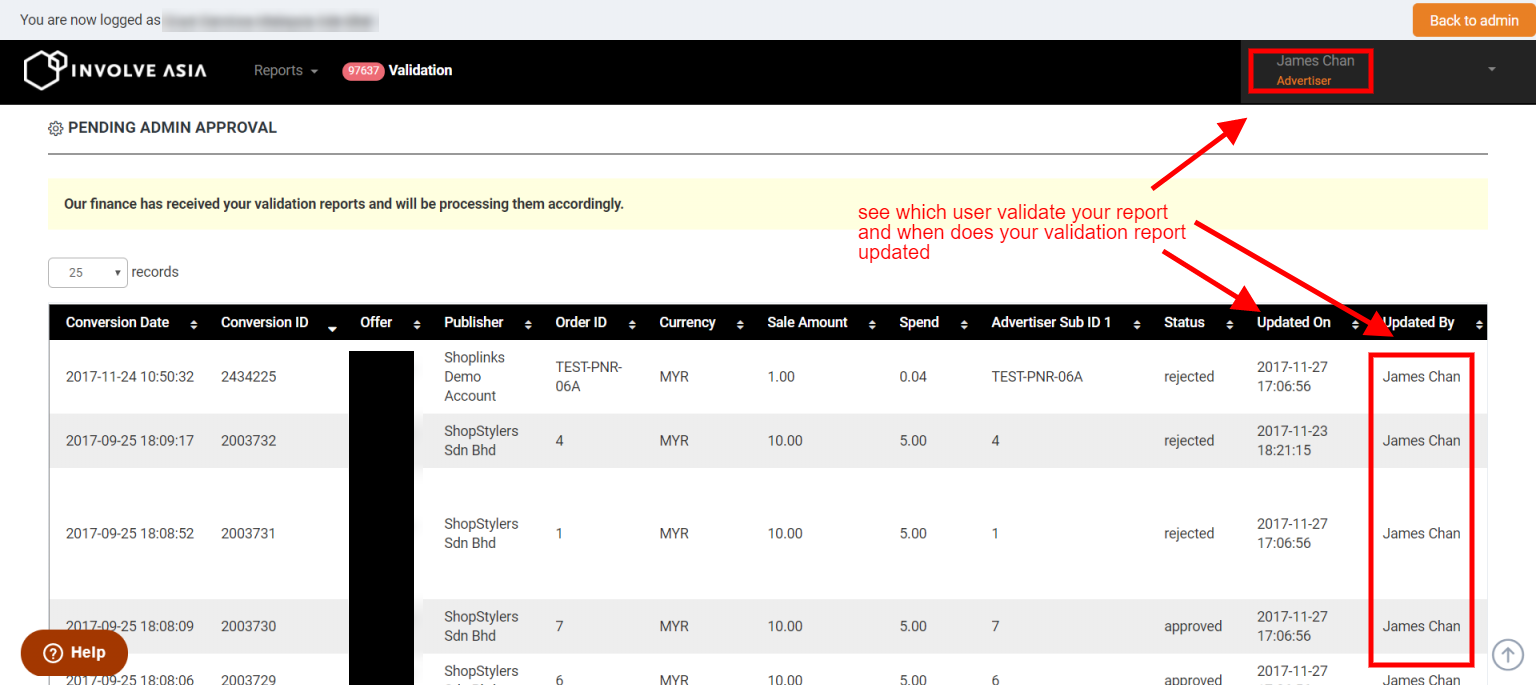Click sale amount 1.00 cell
This screenshot has height=685, width=1536.
pos(781,377)
